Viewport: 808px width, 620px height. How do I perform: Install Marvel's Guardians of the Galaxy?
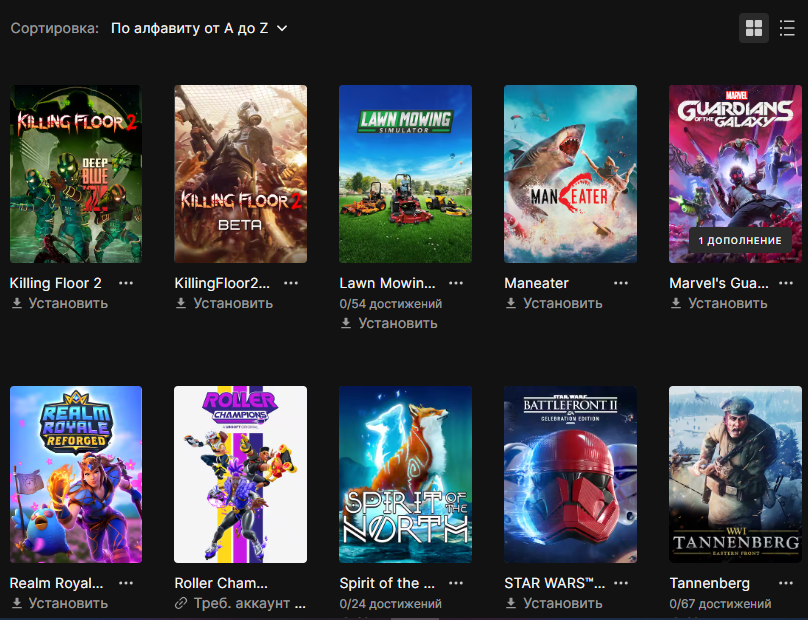(728, 303)
